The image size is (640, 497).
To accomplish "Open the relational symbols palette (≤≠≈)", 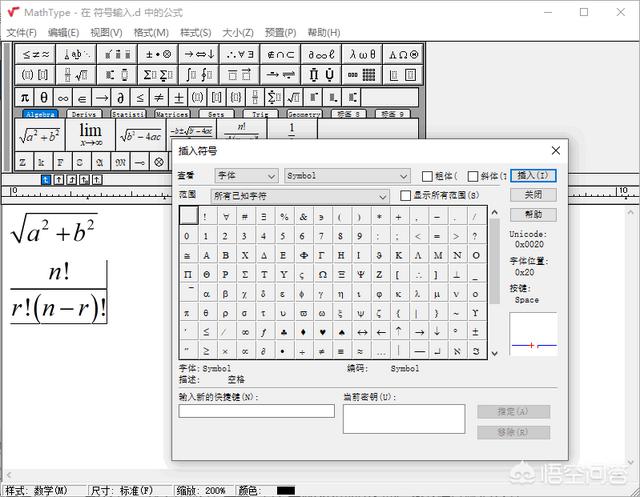I will pos(36,54).
